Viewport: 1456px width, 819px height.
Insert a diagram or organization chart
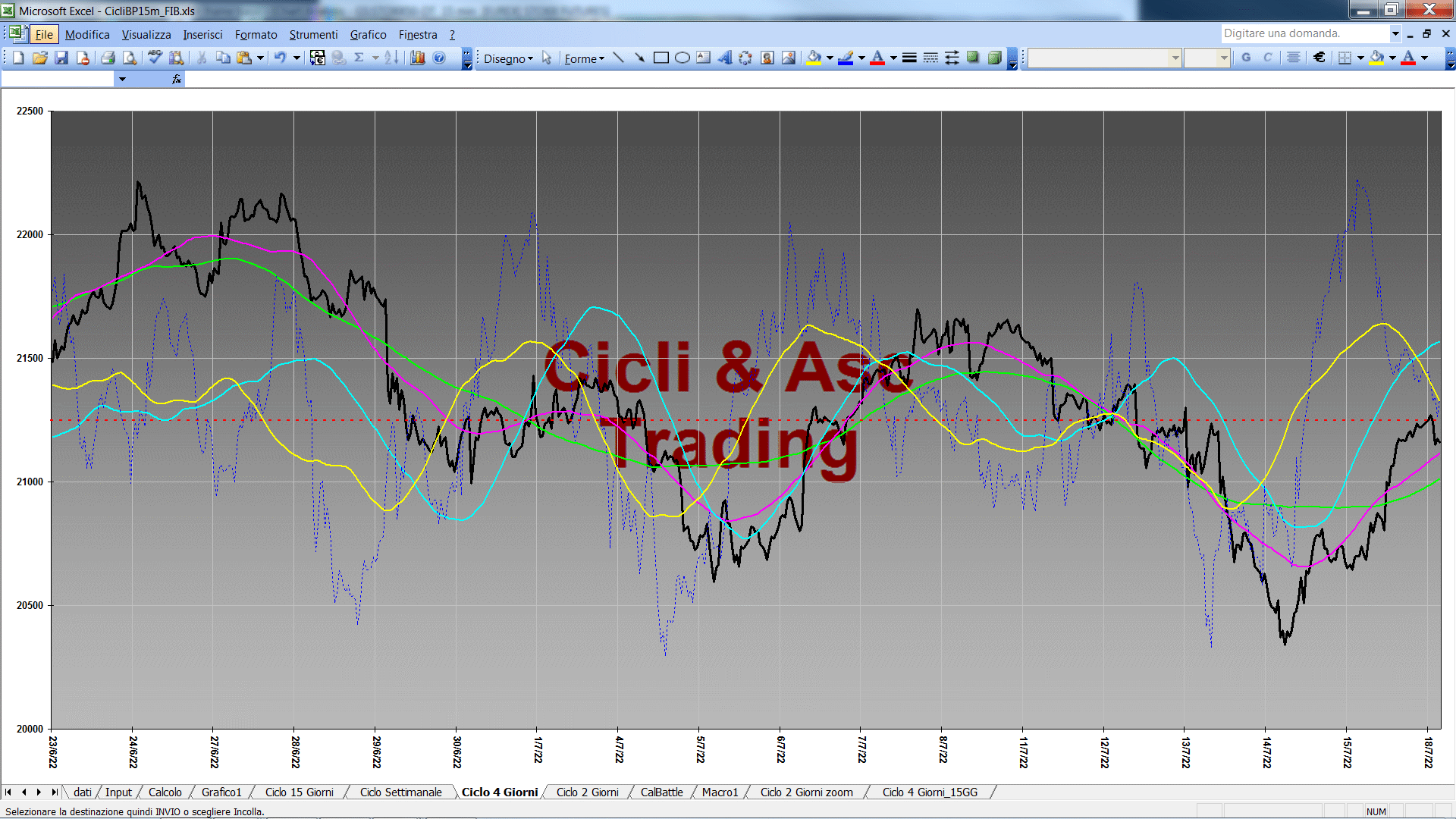click(746, 58)
